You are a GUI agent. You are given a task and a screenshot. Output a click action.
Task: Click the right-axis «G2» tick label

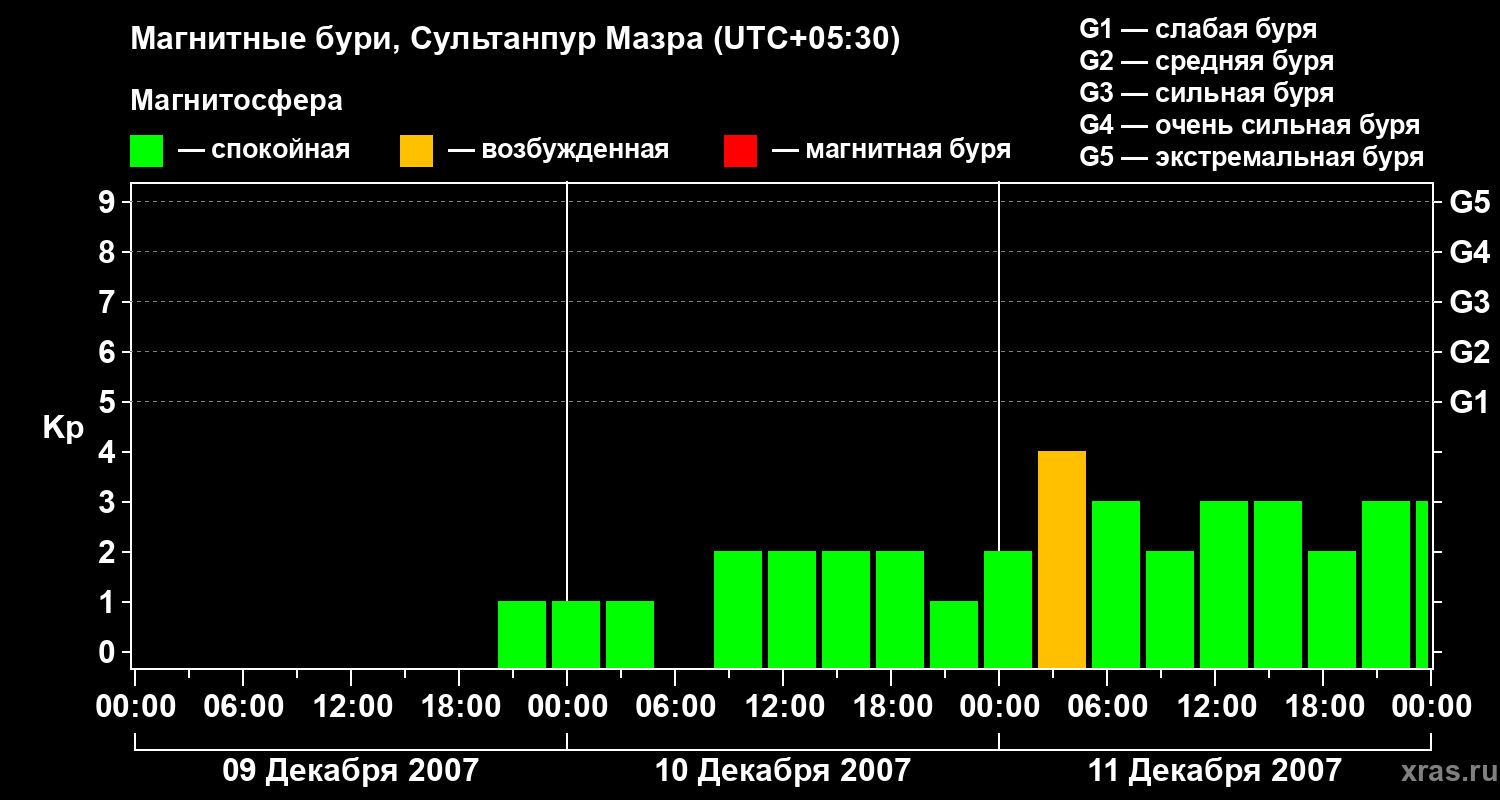[x=1470, y=352]
